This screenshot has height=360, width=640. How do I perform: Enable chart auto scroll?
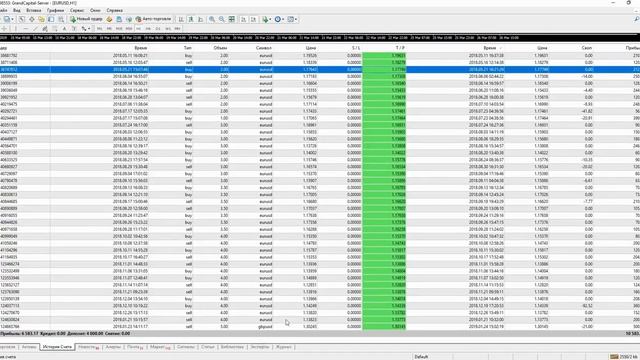coord(243,19)
